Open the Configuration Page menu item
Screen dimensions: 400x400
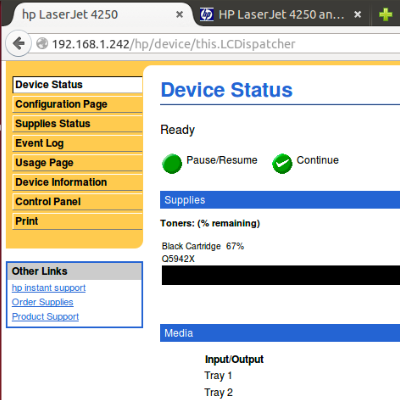coord(77,104)
